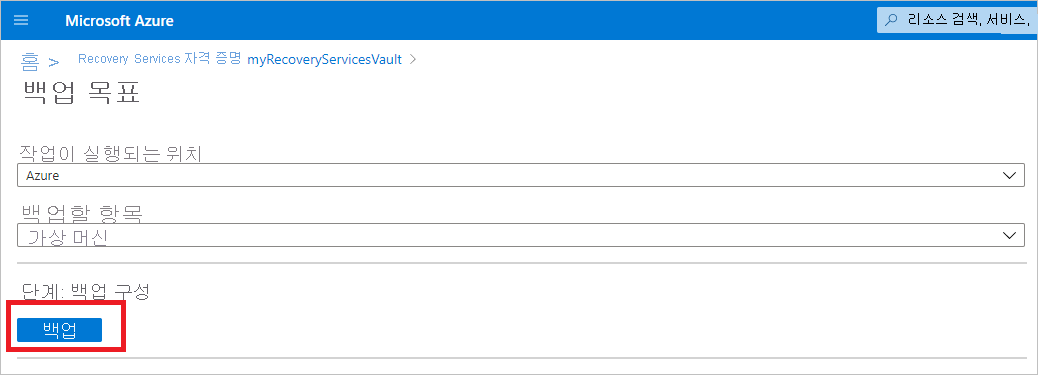The image size is (1038, 375).
Task: Click chevron after myRecoveryServicesVault breadcrumb
Action: [x=413, y=59]
